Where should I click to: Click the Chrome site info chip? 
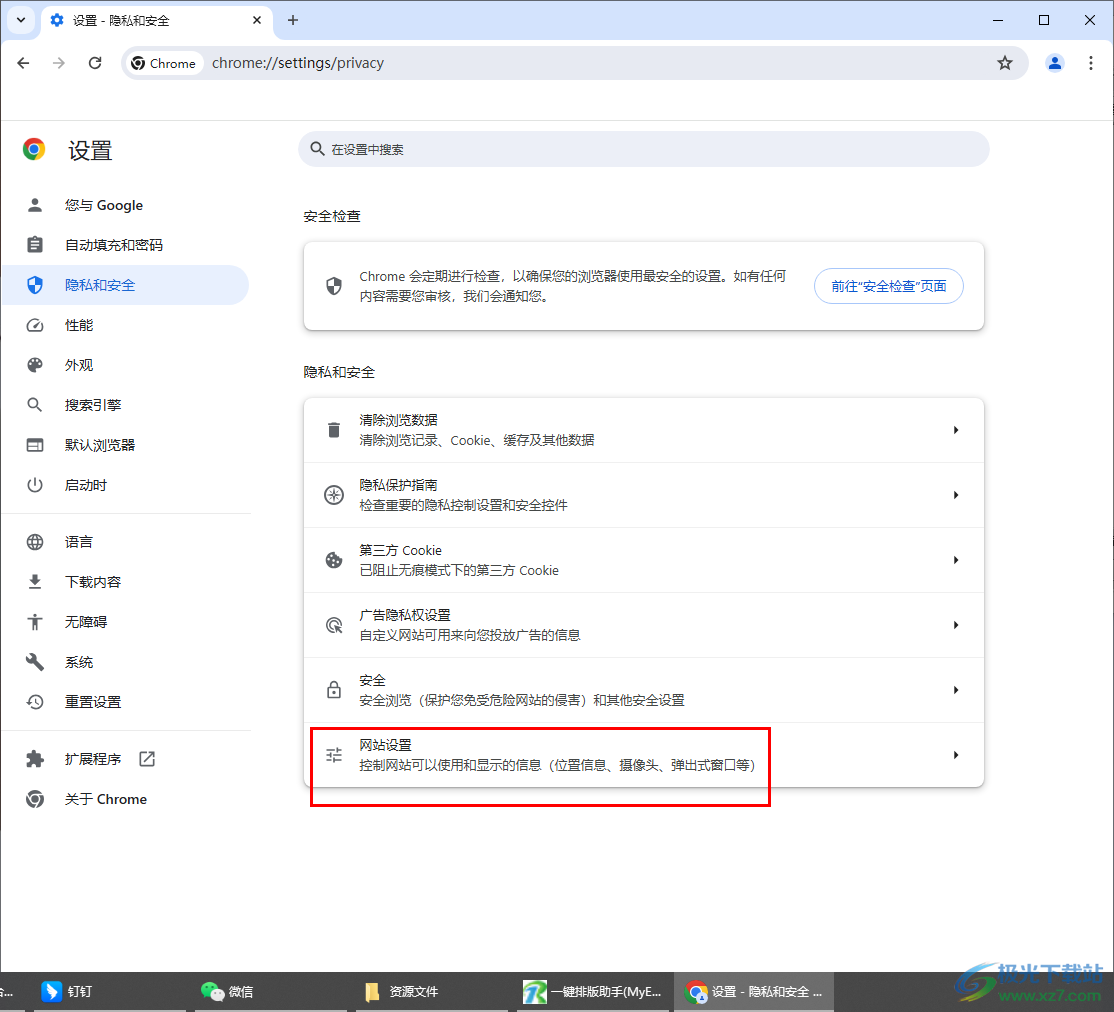164,63
